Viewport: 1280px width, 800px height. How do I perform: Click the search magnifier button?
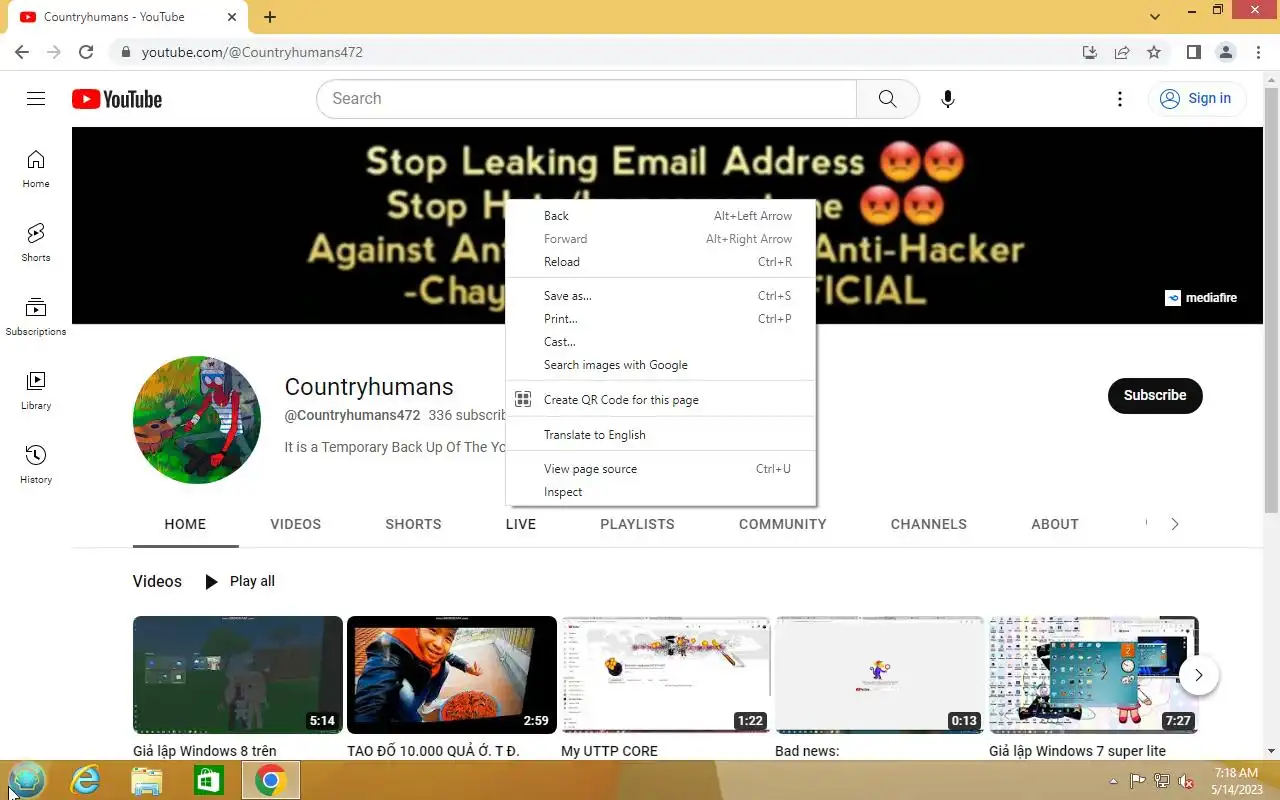point(887,98)
